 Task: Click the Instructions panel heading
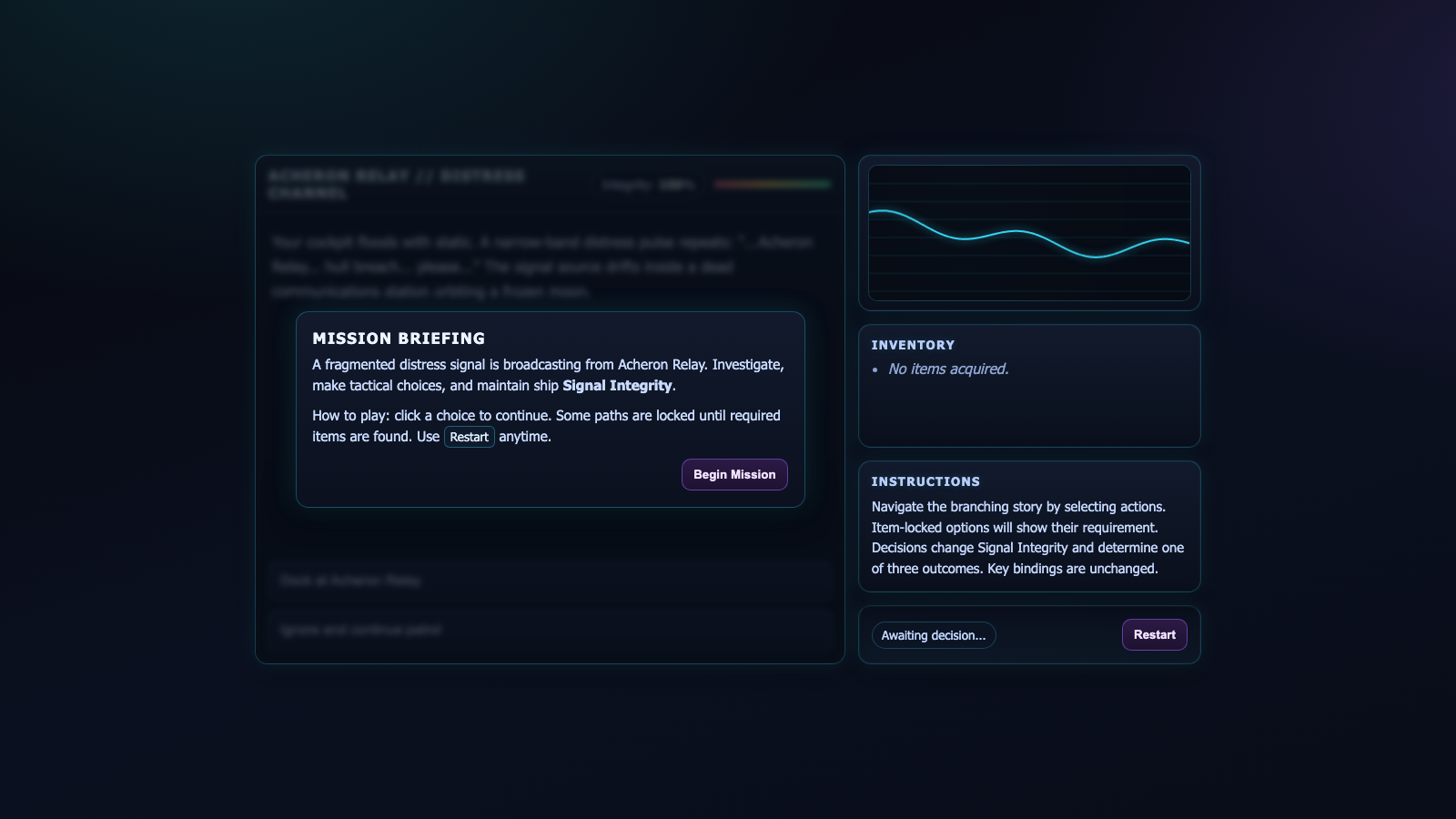click(925, 481)
